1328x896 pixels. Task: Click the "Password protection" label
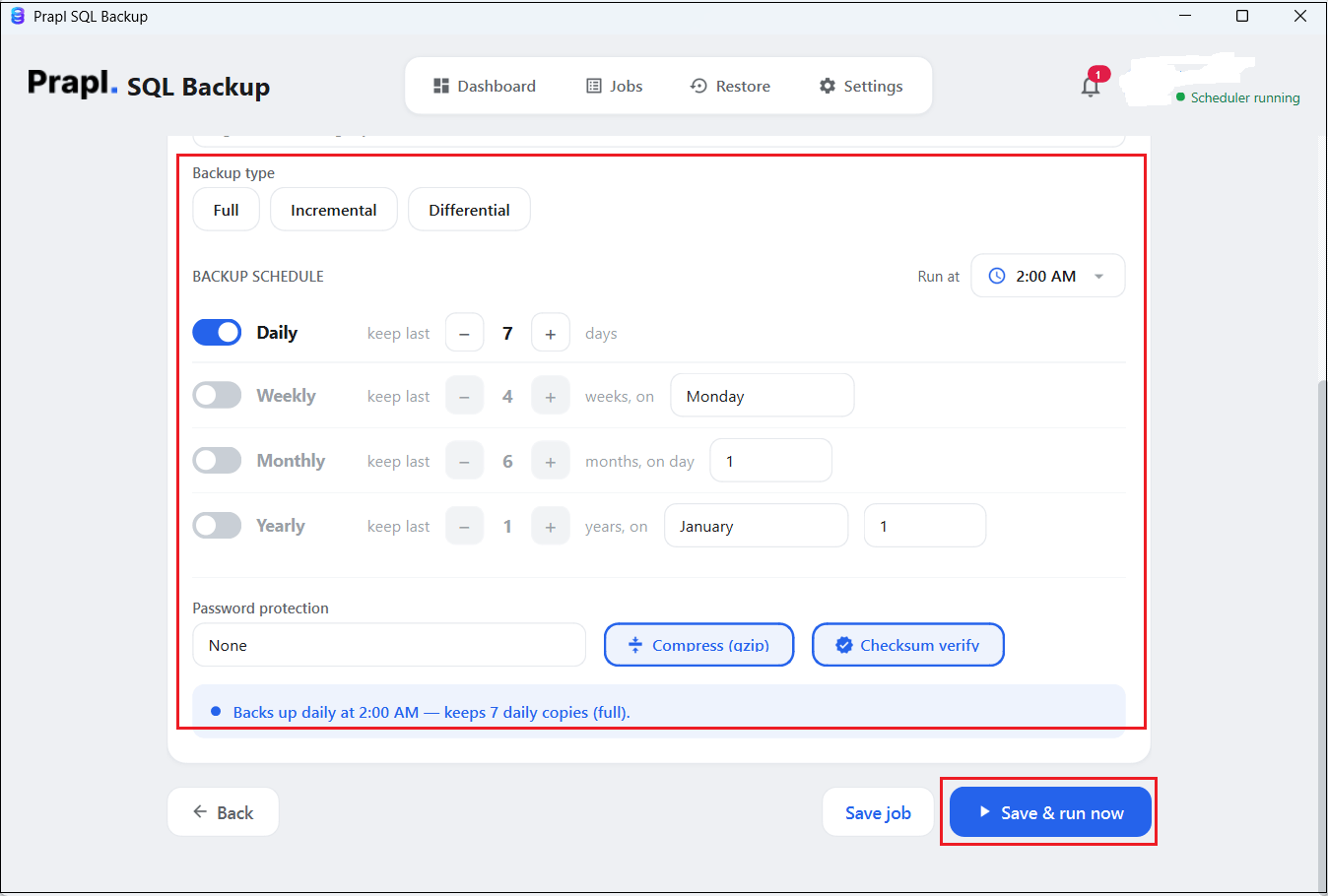[261, 608]
